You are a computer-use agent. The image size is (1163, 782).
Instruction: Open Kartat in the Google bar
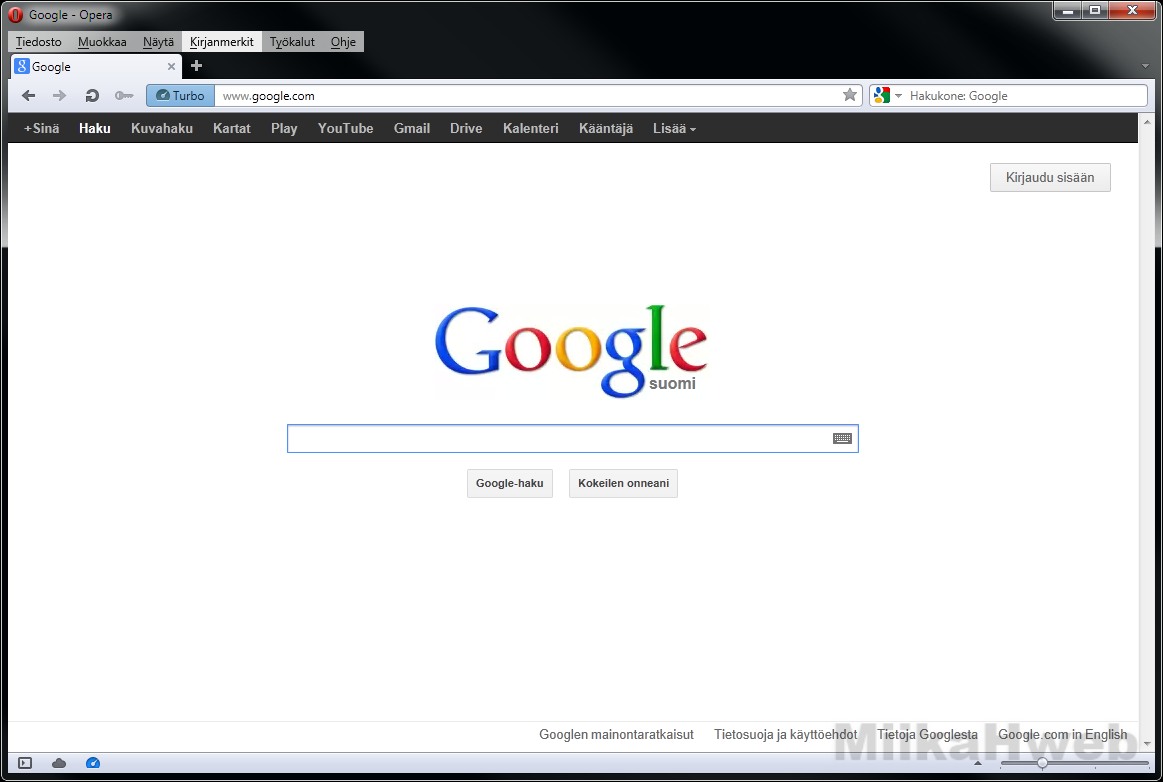pyautogui.click(x=231, y=128)
